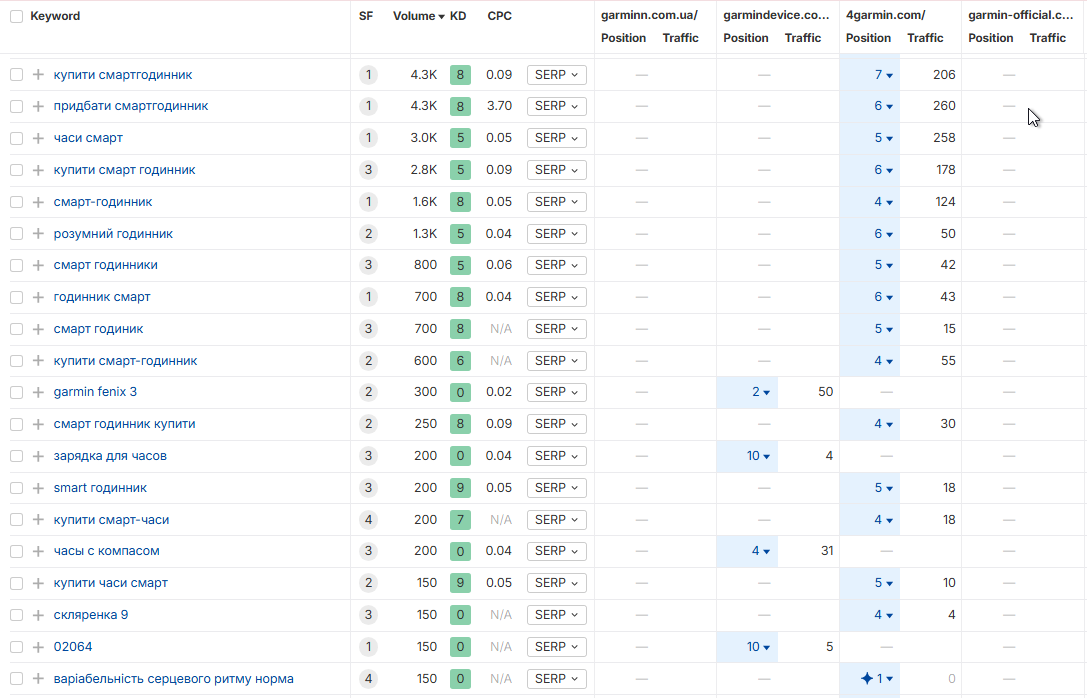Select checkbox for скляренка 9 row

click(17, 615)
